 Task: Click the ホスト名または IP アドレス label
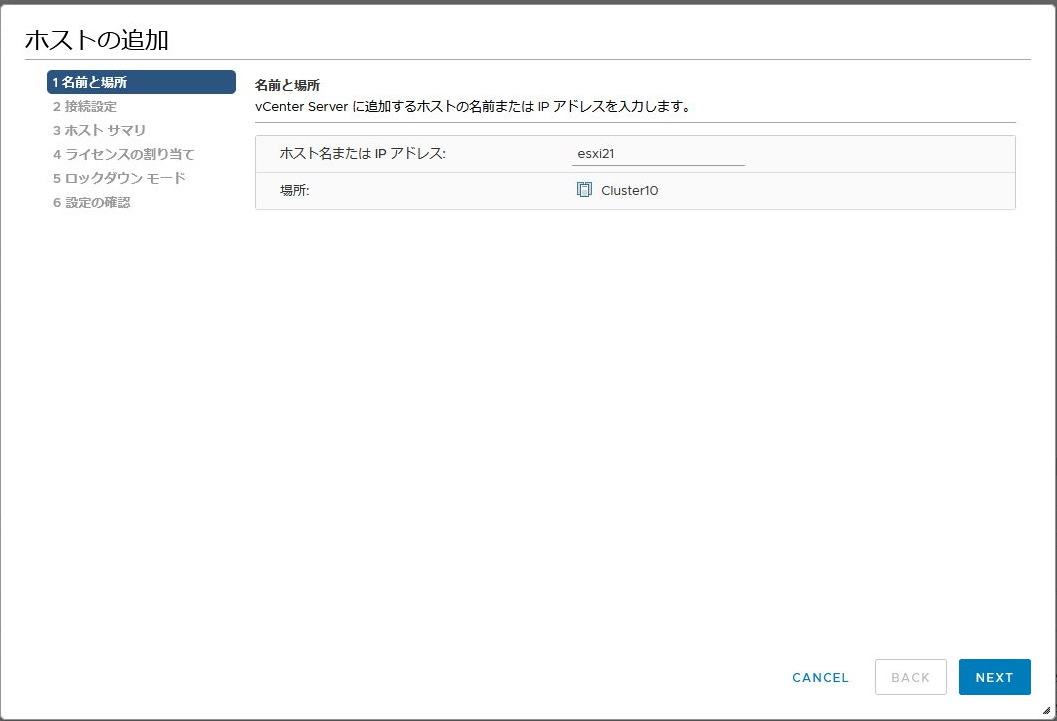363,154
